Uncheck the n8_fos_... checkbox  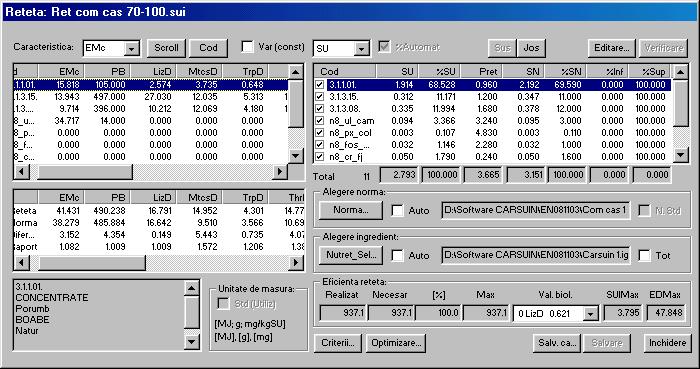point(319,145)
